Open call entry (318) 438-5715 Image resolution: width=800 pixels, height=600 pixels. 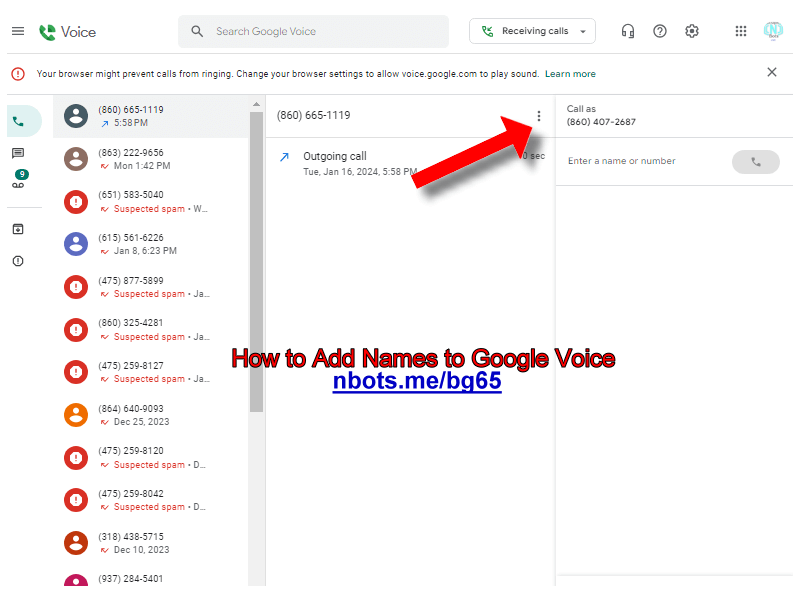pos(151,543)
